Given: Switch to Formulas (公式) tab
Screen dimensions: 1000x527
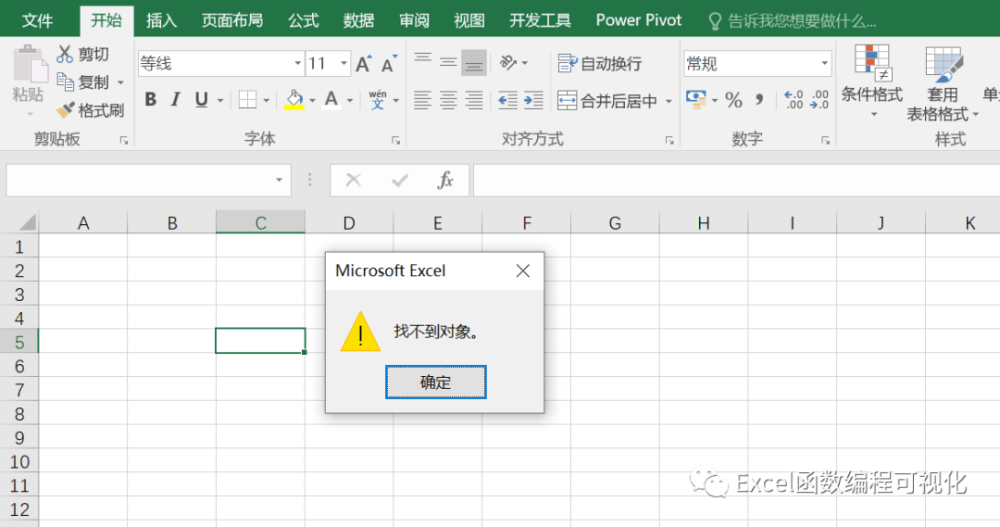Looking at the screenshot, I should click(x=303, y=21).
